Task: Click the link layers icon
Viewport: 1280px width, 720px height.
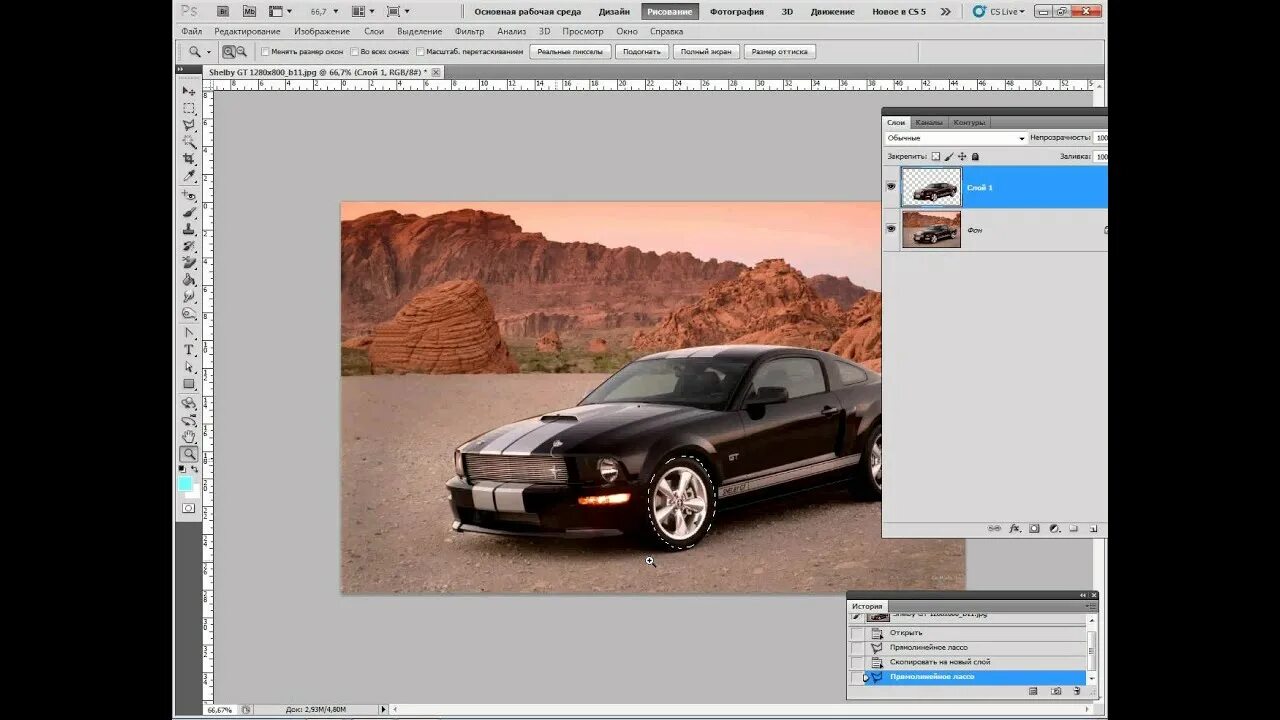Action: [994, 528]
